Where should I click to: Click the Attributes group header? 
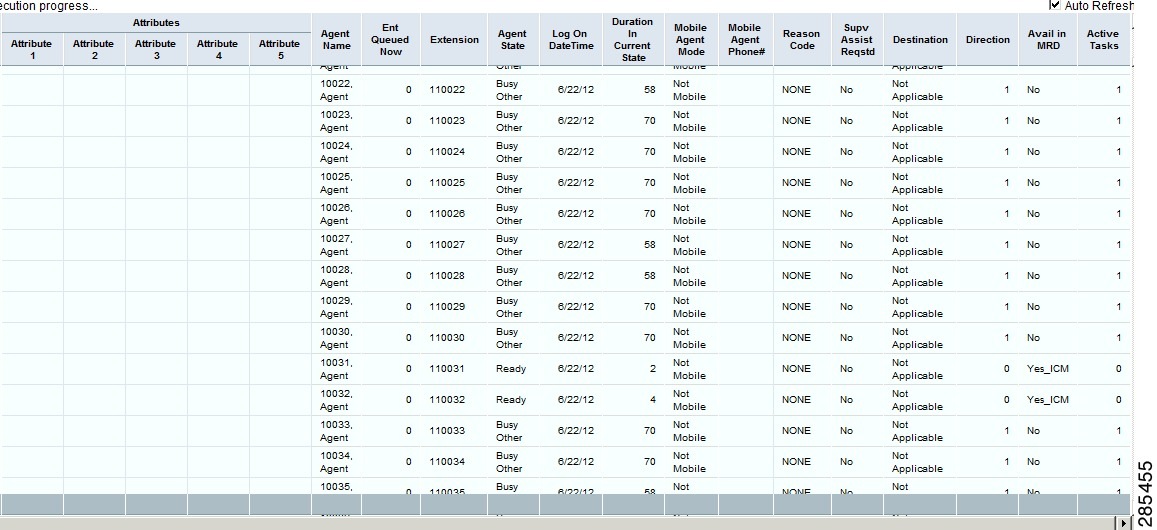tap(156, 23)
